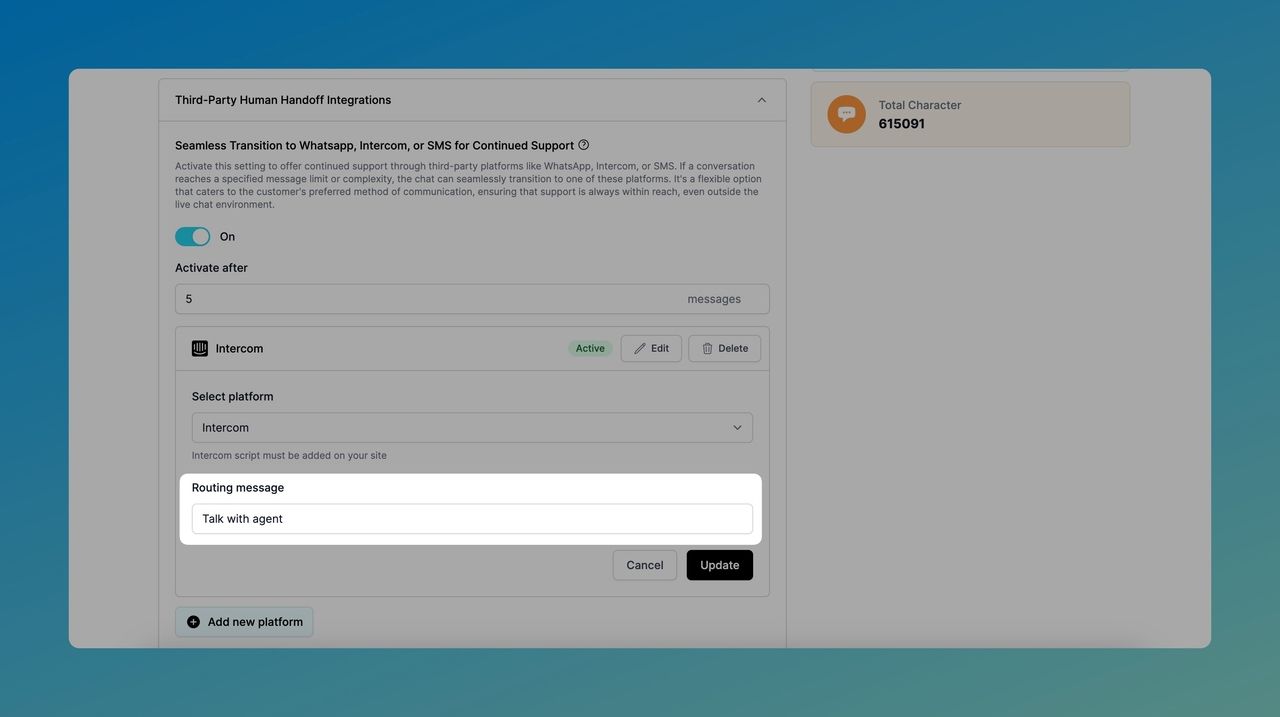Image resolution: width=1280 pixels, height=717 pixels.
Task: Click the Routing message label
Action: click(x=238, y=488)
